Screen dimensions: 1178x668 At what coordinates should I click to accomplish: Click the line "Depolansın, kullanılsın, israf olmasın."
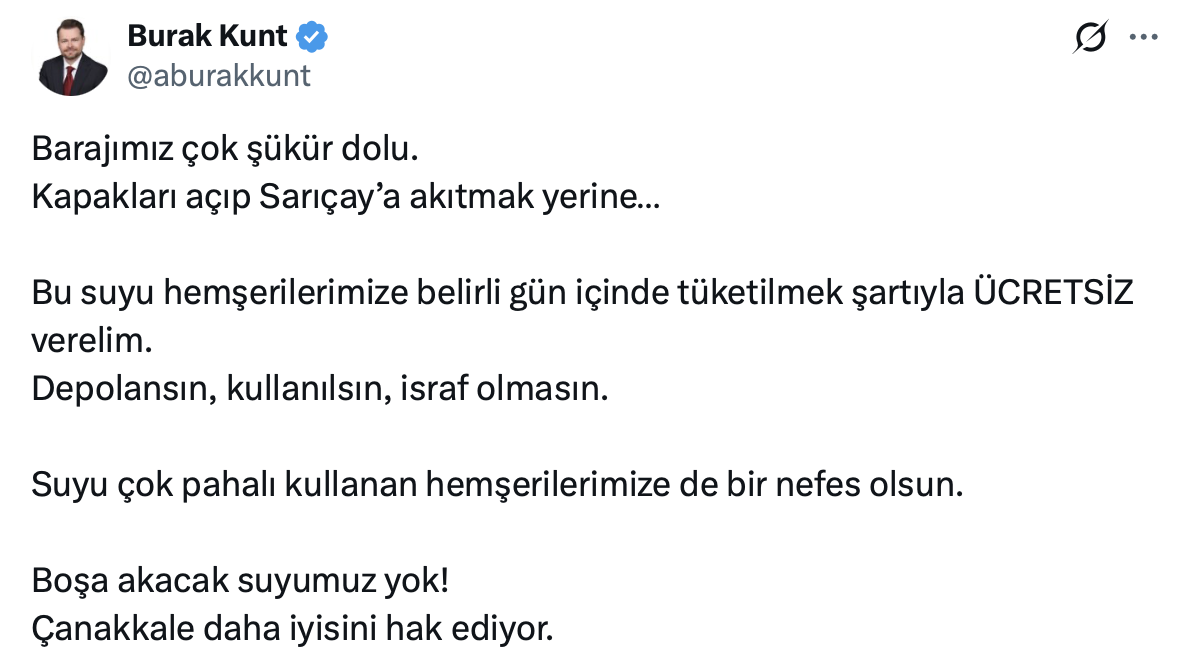tap(319, 388)
